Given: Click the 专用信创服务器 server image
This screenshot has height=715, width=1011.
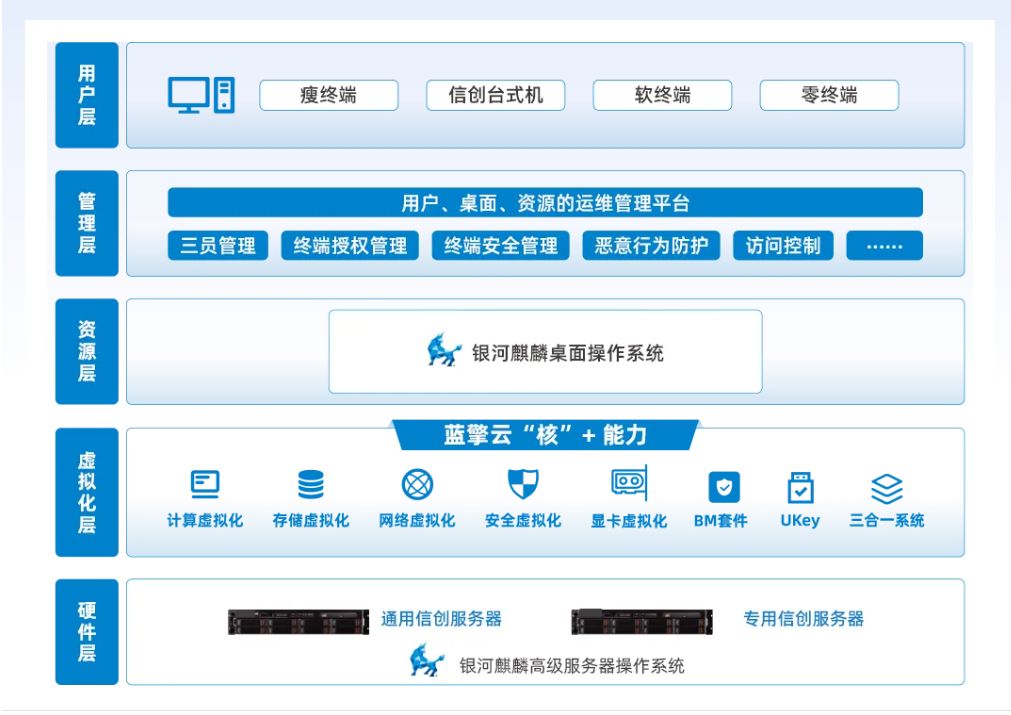Looking at the screenshot, I should [642, 622].
